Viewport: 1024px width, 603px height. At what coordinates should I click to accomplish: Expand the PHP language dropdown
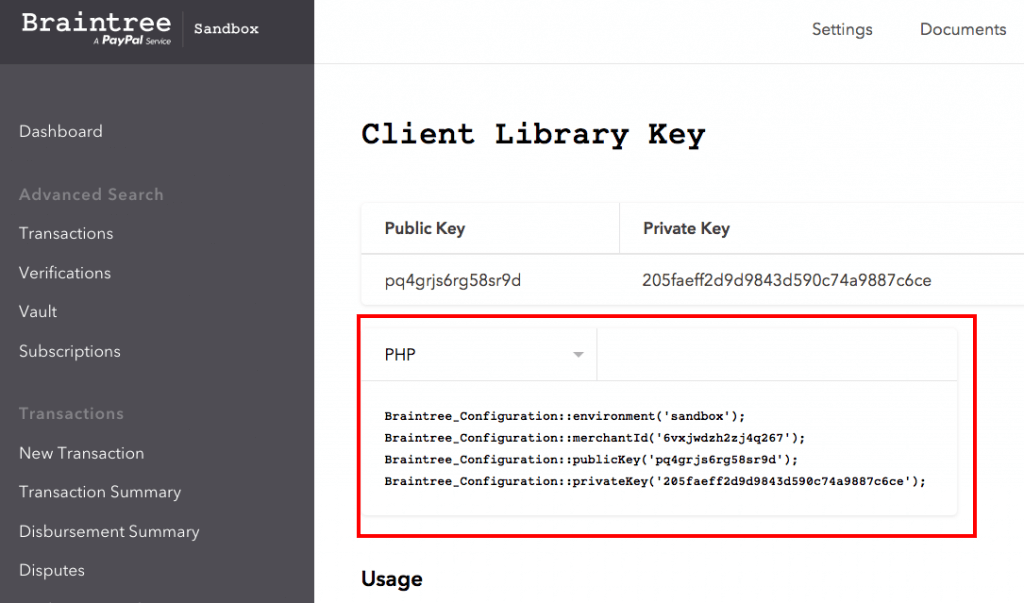pyautogui.click(x=480, y=354)
